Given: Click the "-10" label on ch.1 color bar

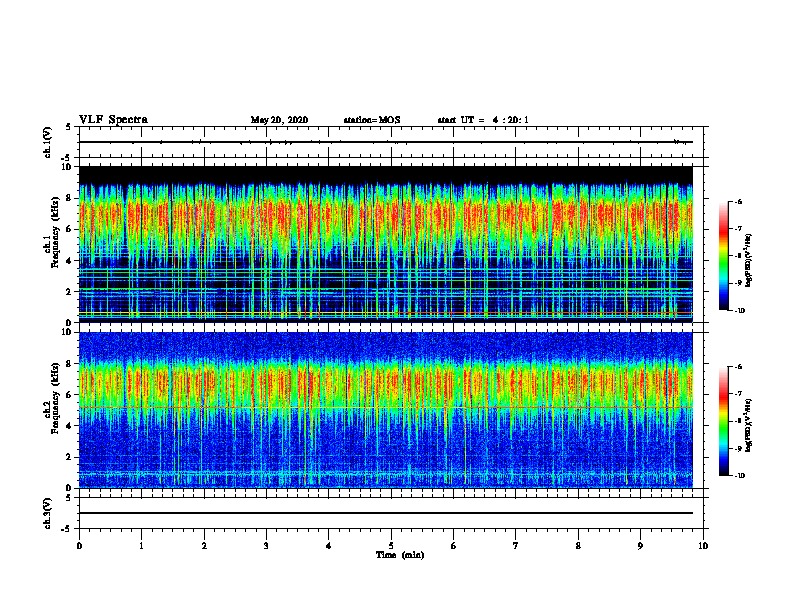Looking at the screenshot, I should tap(739, 311).
